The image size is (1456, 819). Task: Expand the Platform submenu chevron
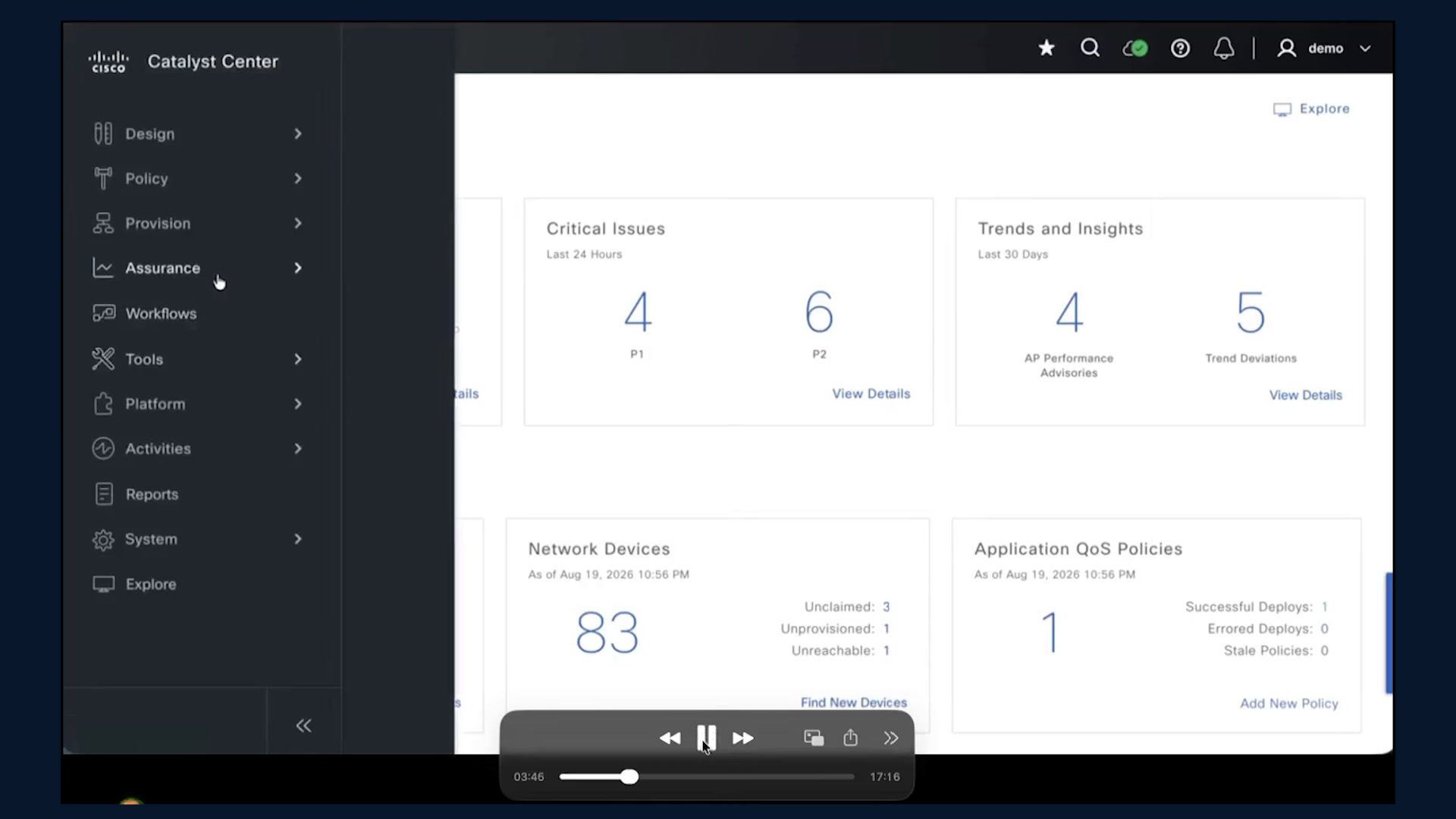tap(298, 403)
